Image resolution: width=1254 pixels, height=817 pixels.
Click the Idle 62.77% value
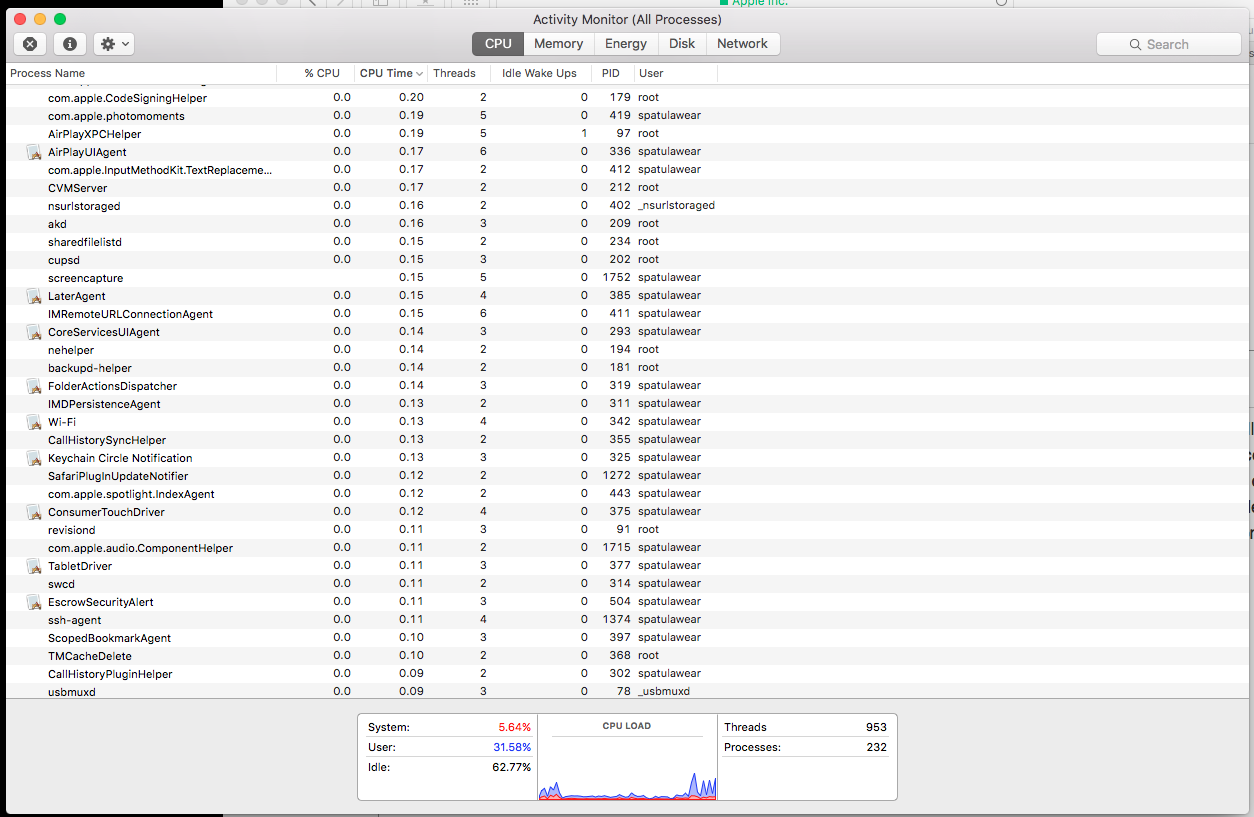(x=512, y=767)
